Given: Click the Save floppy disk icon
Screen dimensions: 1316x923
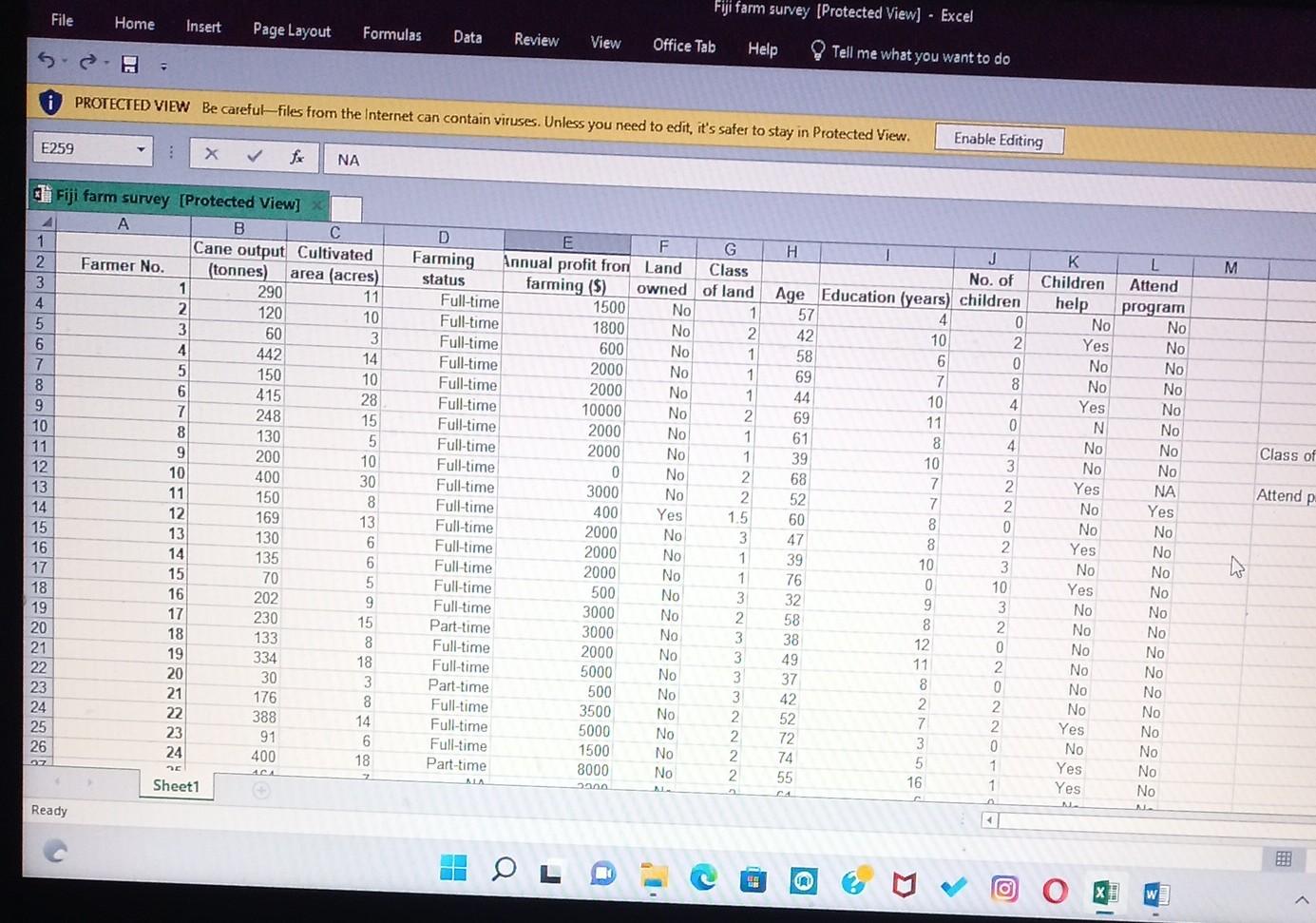Looking at the screenshot, I should pyautogui.click(x=130, y=65).
